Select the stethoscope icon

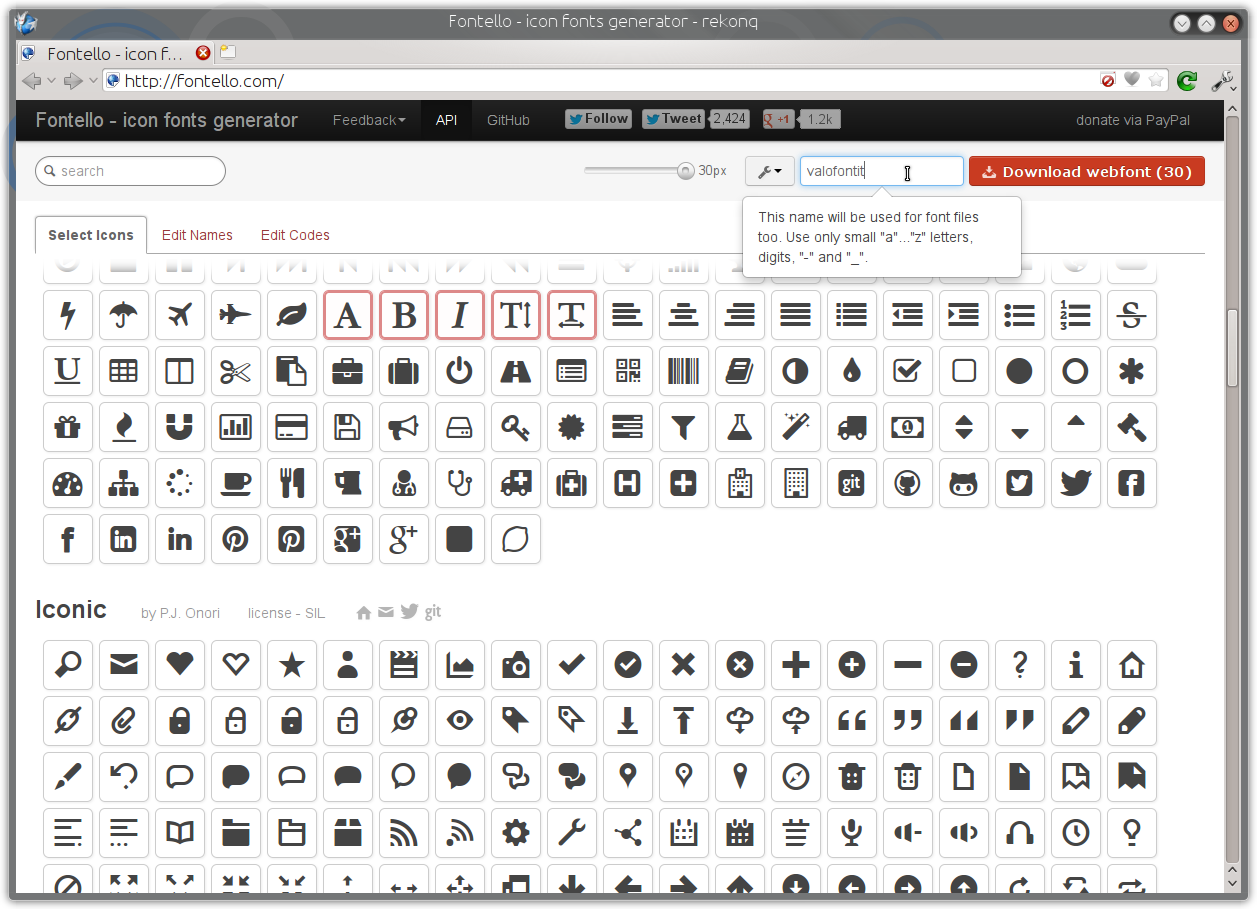click(x=460, y=483)
